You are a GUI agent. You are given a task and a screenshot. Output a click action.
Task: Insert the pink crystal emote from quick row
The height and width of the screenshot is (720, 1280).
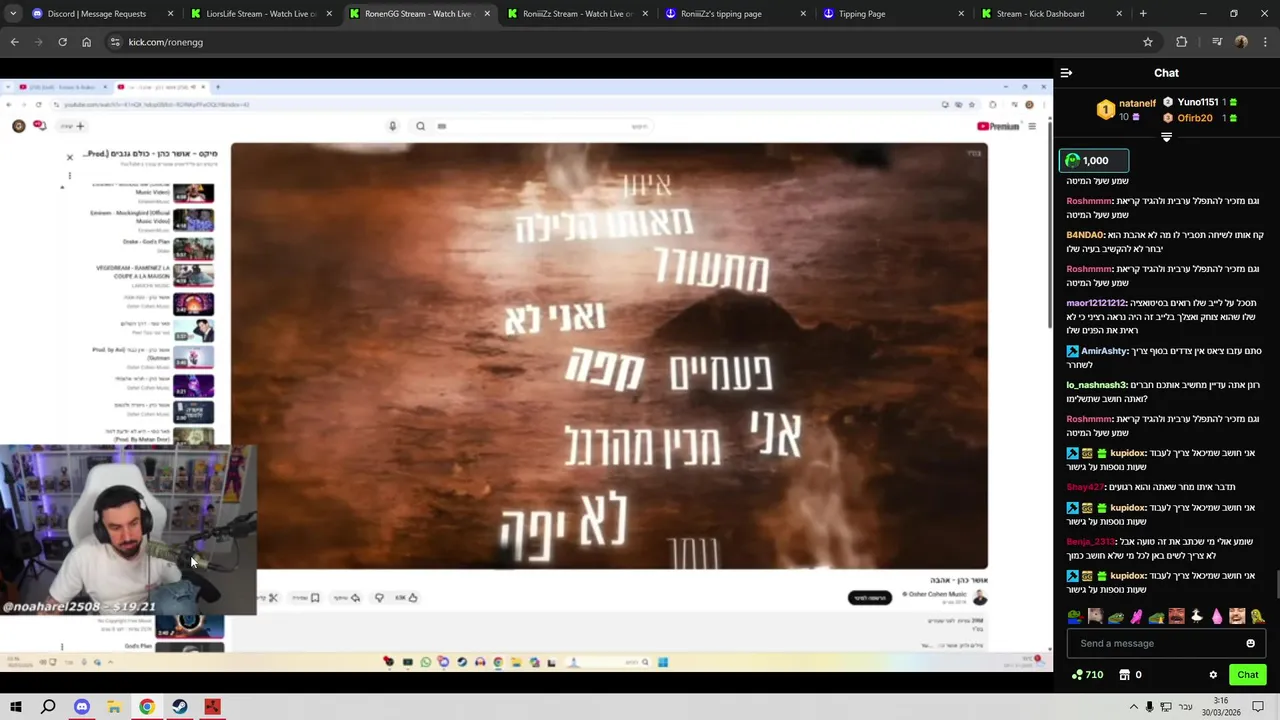[x=1217, y=617]
